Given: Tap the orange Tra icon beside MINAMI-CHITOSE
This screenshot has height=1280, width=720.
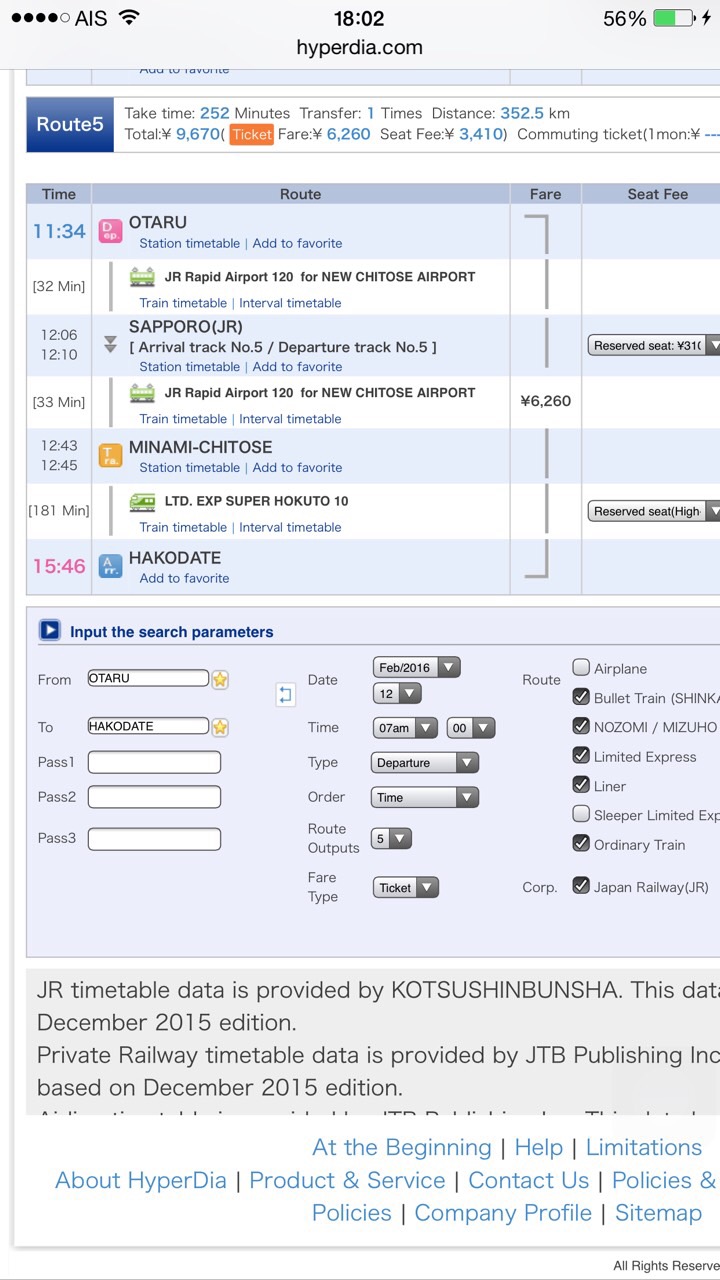Looking at the screenshot, I should pos(110,456).
